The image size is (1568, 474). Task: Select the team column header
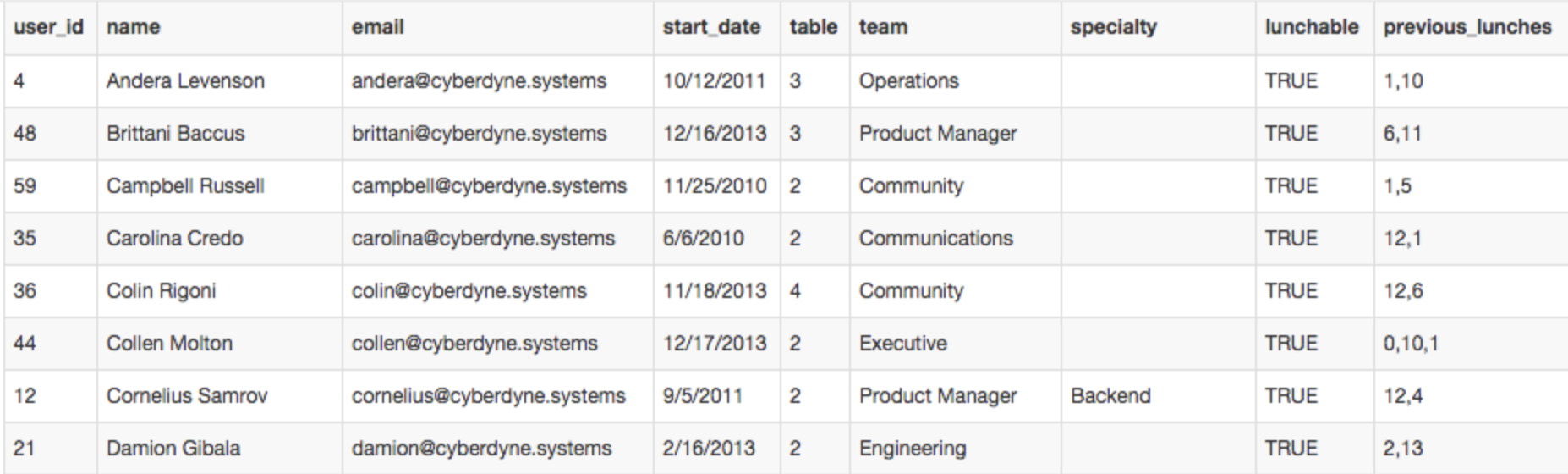[x=883, y=27]
